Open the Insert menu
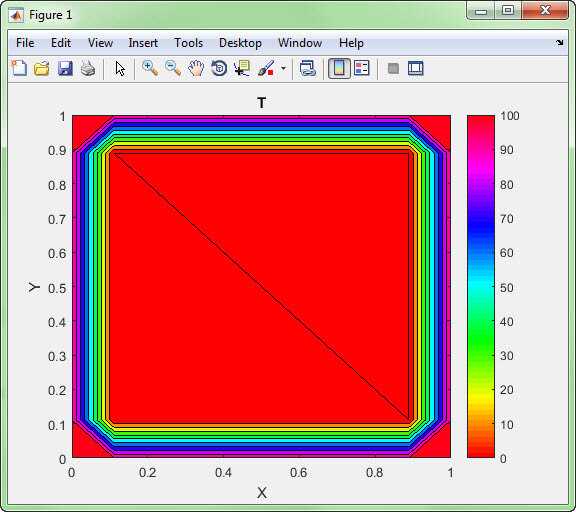Image resolution: width=576 pixels, height=512 pixels. pos(143,43)
